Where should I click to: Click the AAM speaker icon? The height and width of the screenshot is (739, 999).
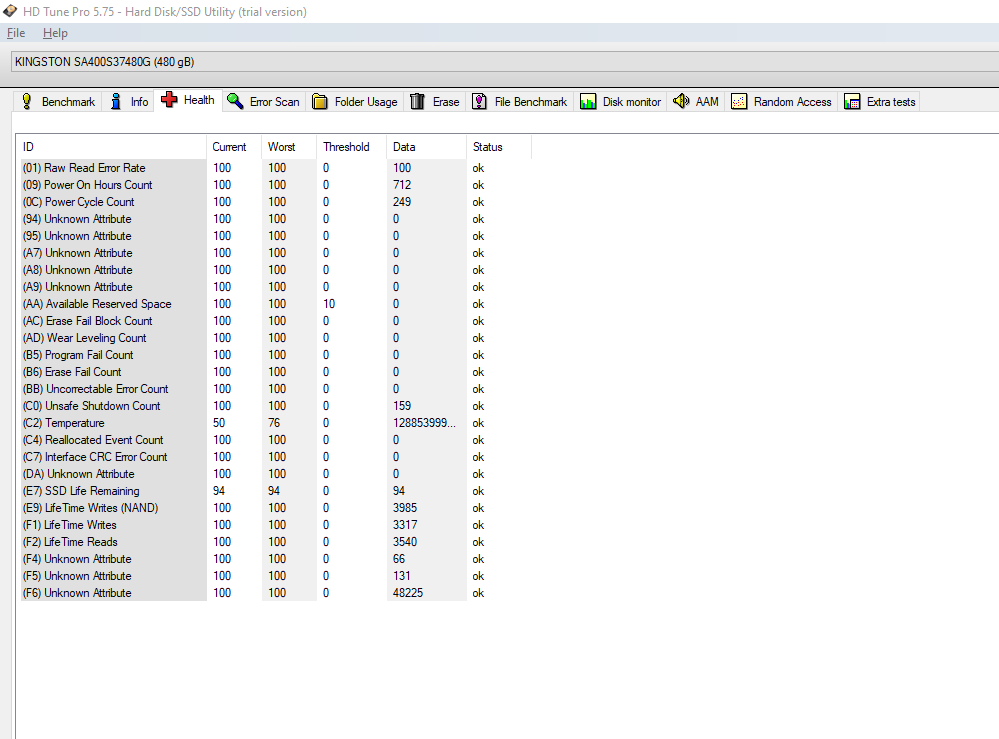681,101
